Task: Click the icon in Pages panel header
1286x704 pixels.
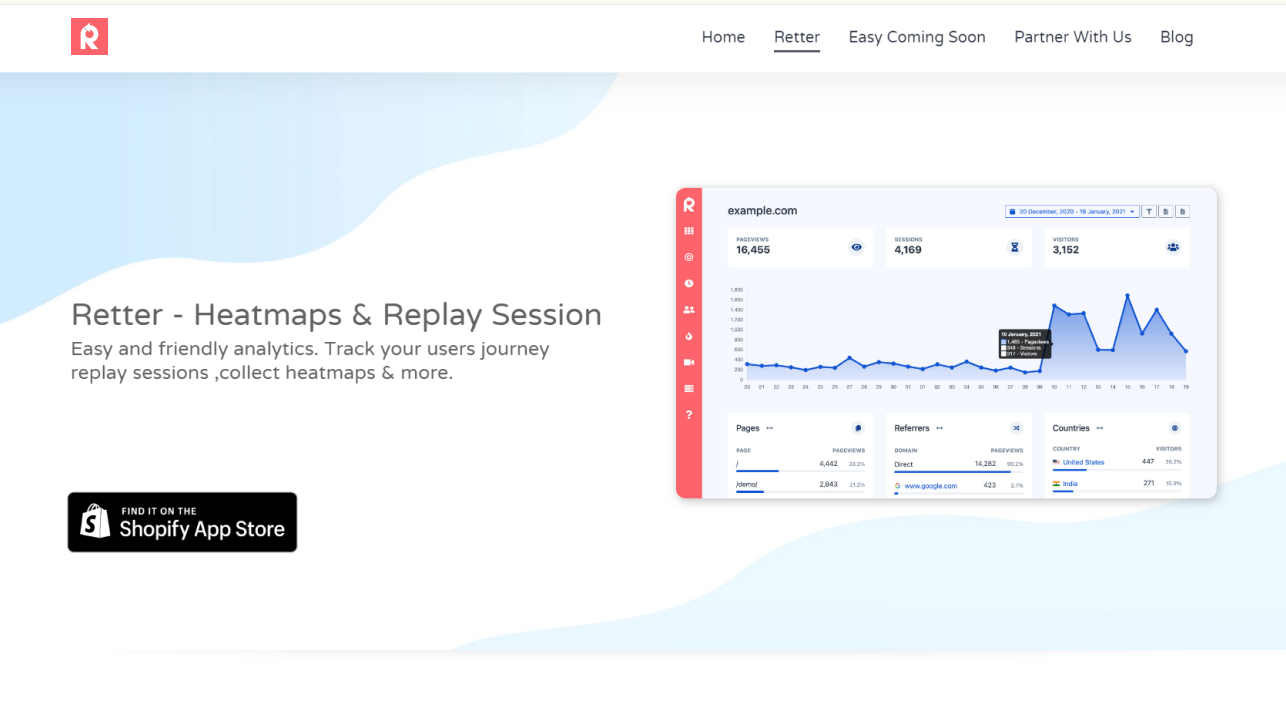Action: click(x=858, y=428)
